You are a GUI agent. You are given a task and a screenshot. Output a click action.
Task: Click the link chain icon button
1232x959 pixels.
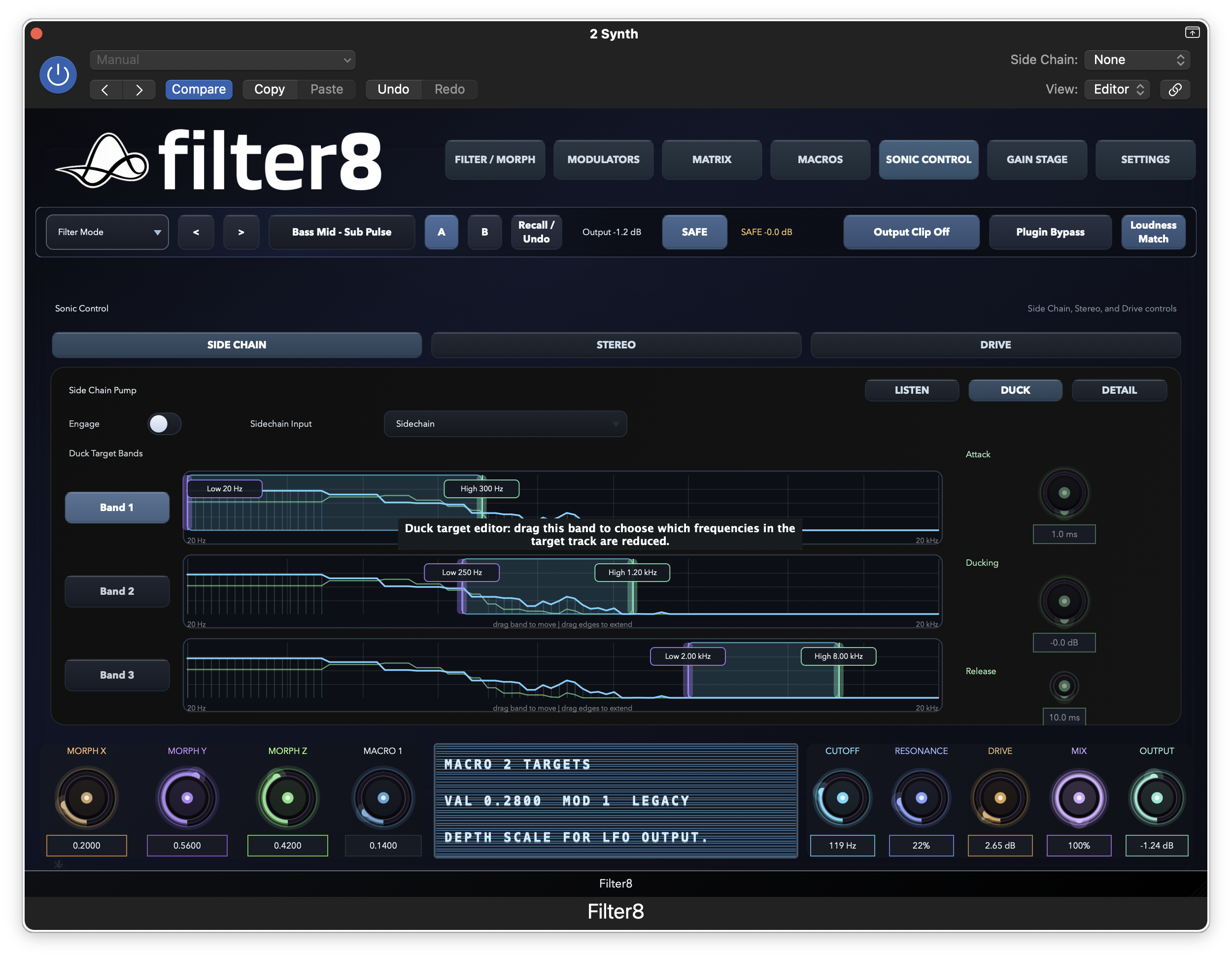pyautogui.click(x=1175, y=90)
